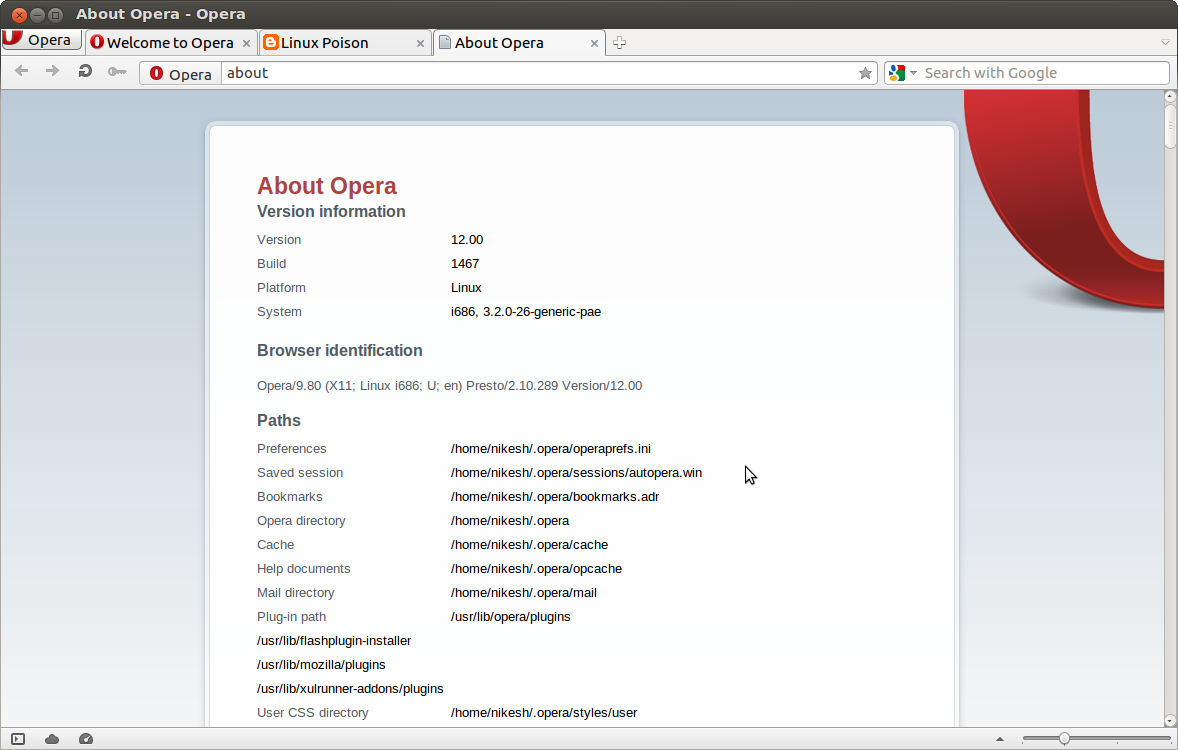1178x750 pixels.
Task: Click the reload page icon
Action: [x=84, y=72]
